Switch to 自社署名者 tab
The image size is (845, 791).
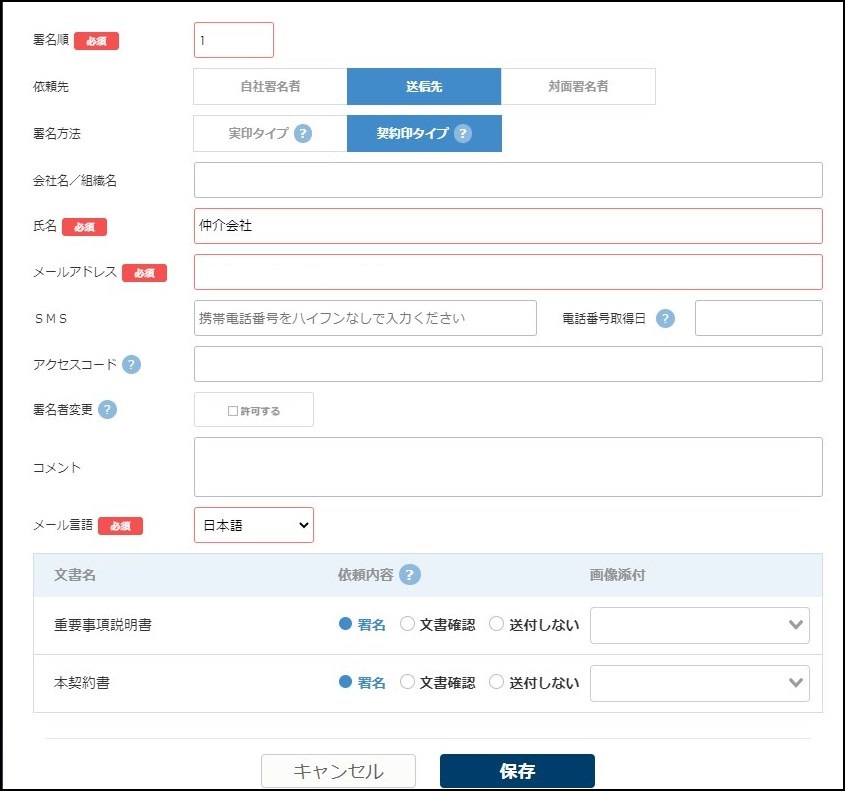[270, 87]
